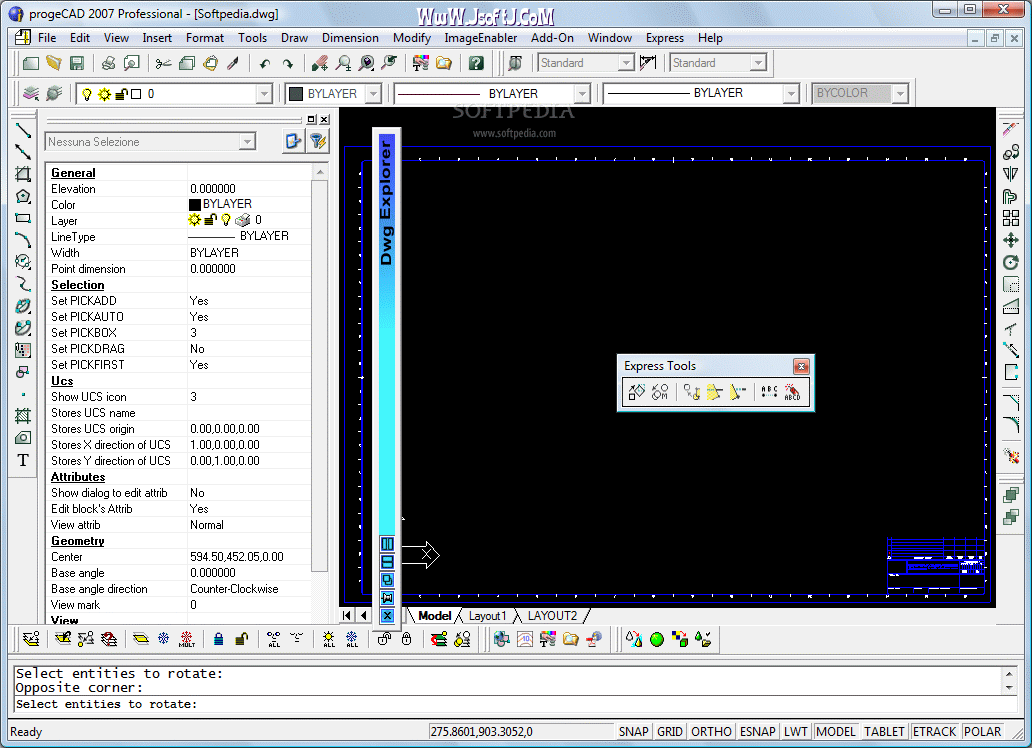This screenshot has width=1032, height=748.
Task: Click the Print icon in toolbar
Action: tap(108, 63)
